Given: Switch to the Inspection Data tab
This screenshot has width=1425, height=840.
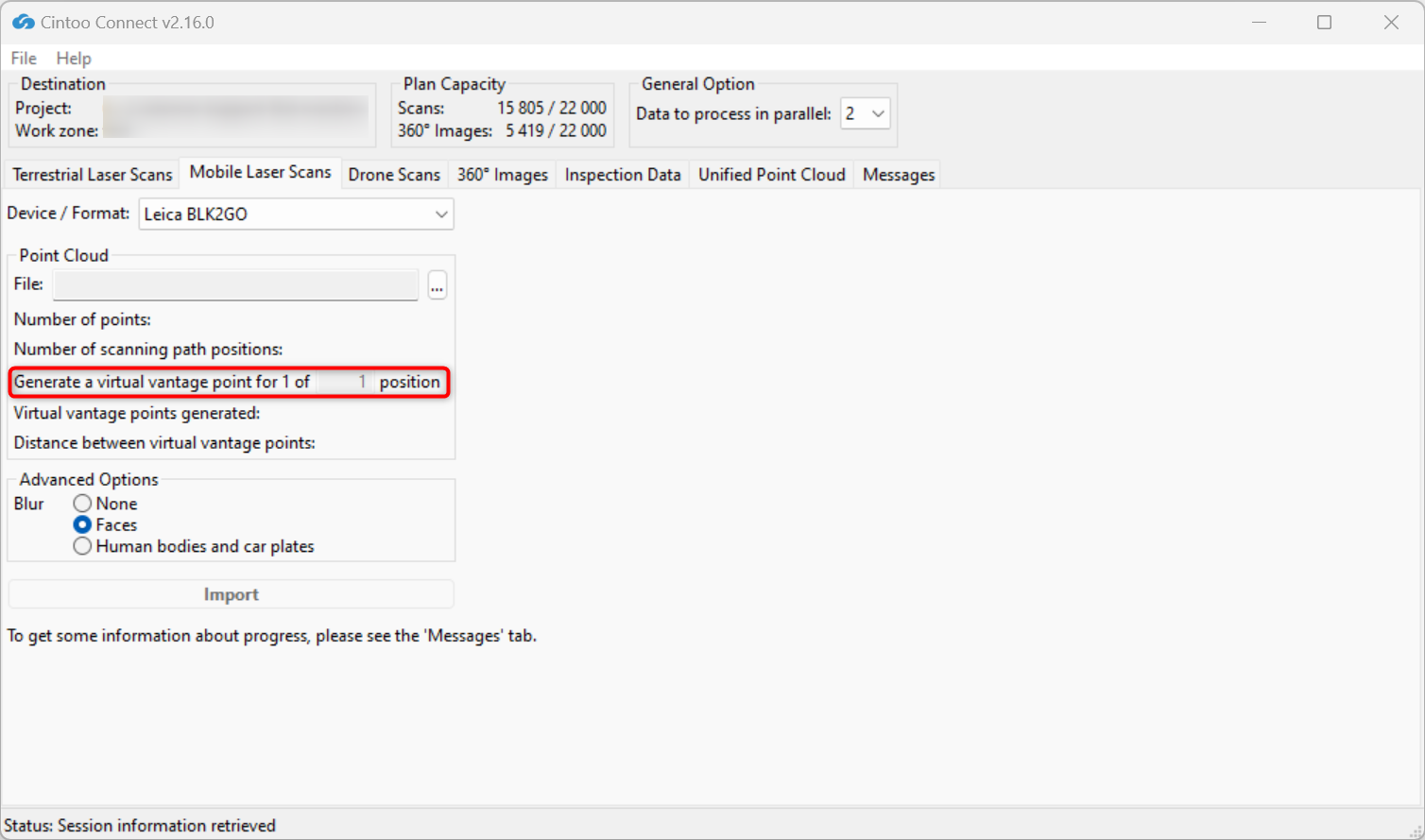Looking at the screenshot, I should pyautogui.click(x=623, y=175).
